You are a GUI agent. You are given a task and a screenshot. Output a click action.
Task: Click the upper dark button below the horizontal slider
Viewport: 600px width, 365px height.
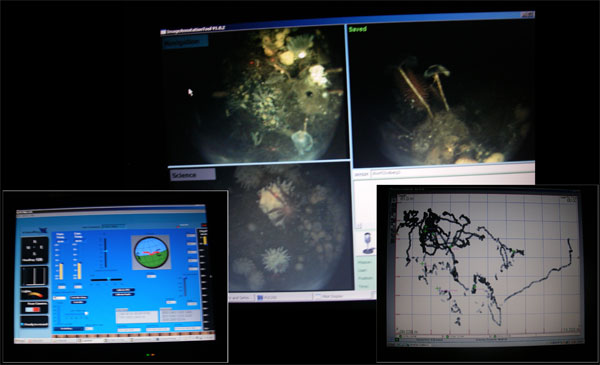tap(123, 290)
